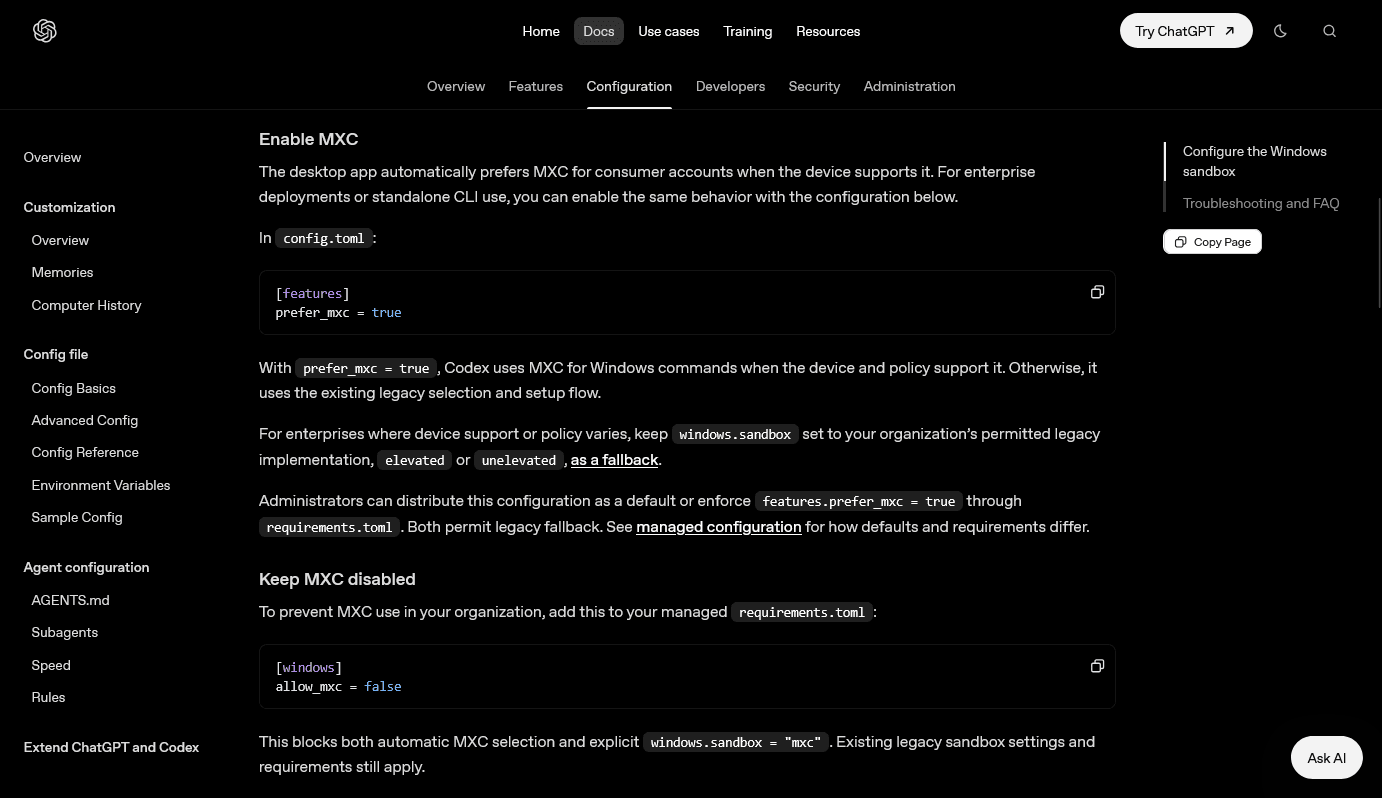This screenshot has height=798, width=1382.
Task: Open Resources in top navigation
Action: [x=828, y=31]
